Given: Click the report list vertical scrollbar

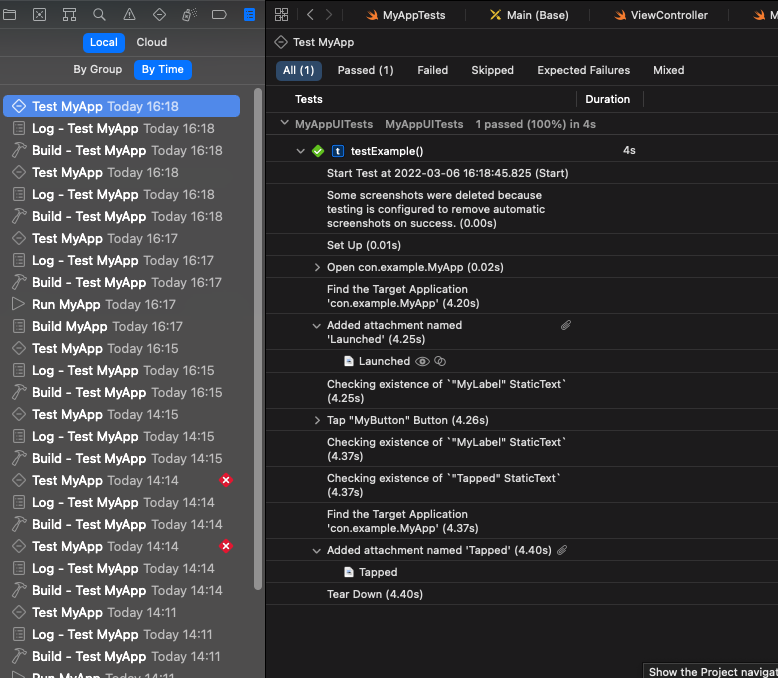Looking at the screenshot, I should coord(258,339).
